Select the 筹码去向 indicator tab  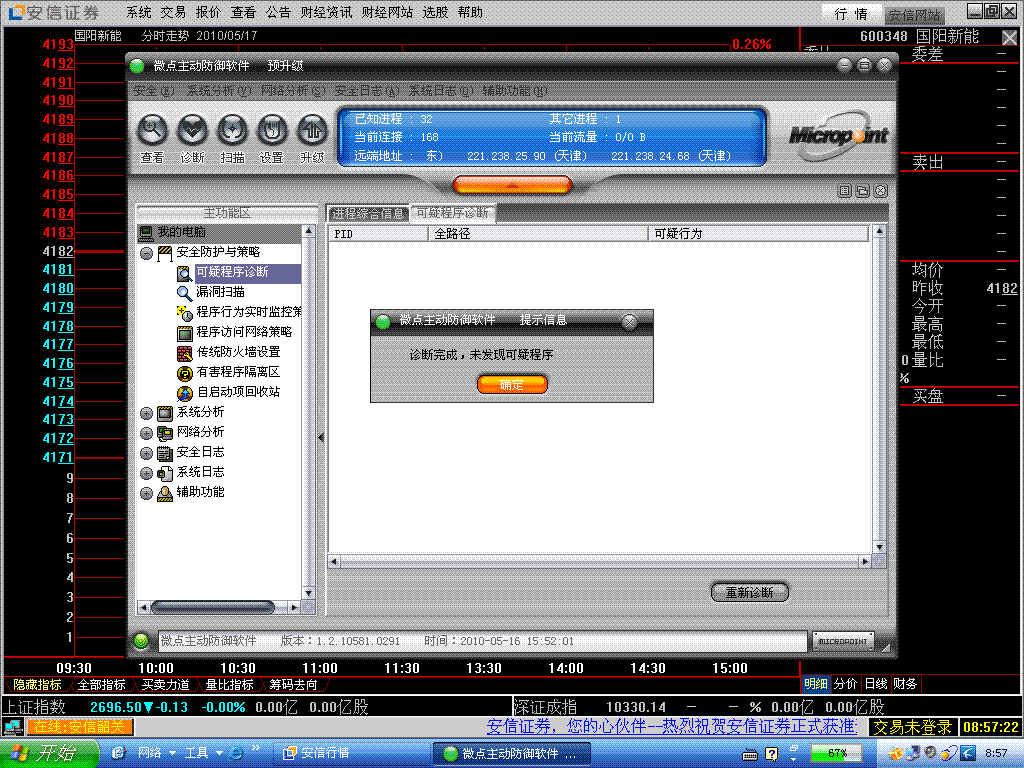pyautogui.click(x=293, y=685)
